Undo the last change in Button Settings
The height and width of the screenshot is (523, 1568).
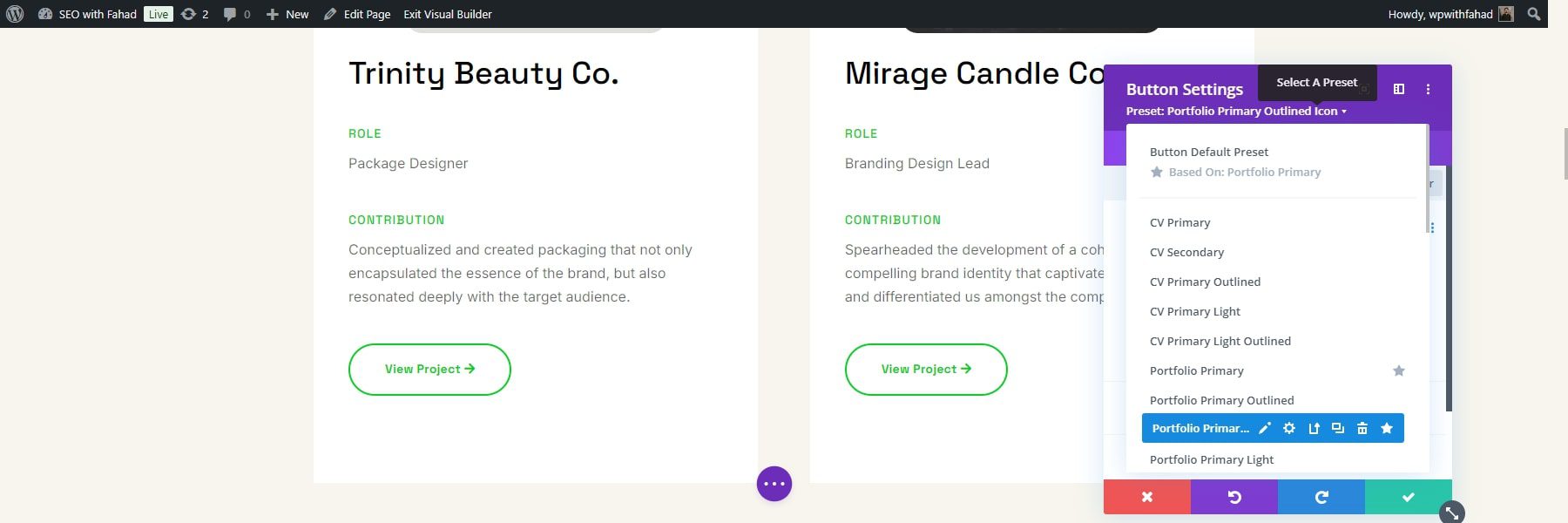point(1233,497)
